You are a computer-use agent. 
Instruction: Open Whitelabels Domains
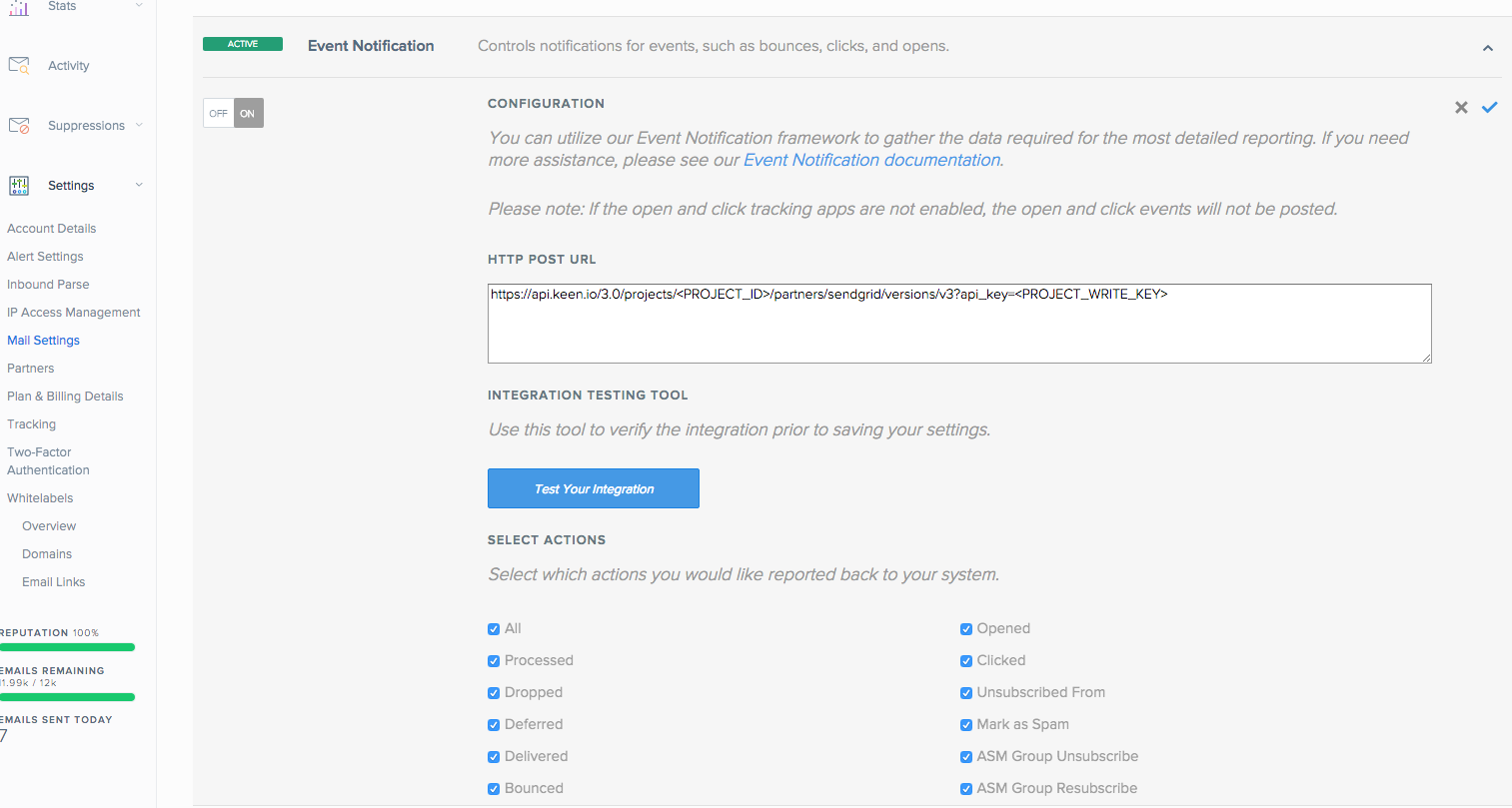47,554
